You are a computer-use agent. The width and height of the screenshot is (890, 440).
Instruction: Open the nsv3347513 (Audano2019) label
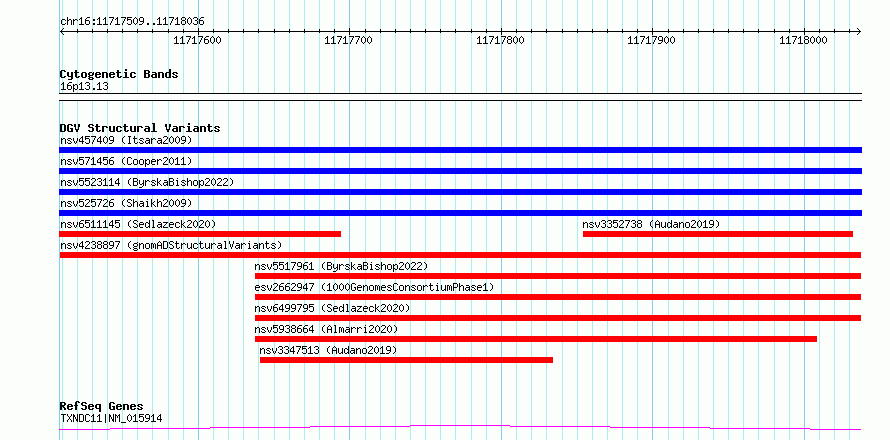328,350
